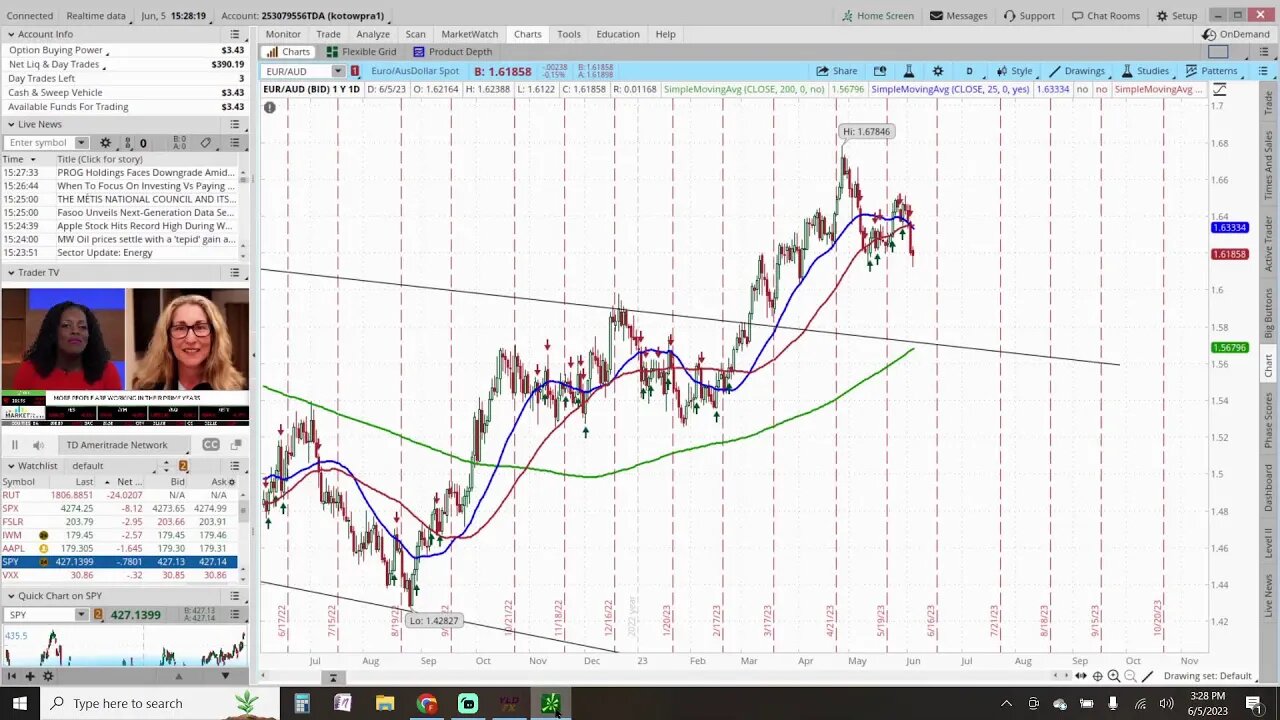Screen dimensions: 1280x720
Task: Switch to the Analyze tab
Action: [x=373, y=34]
